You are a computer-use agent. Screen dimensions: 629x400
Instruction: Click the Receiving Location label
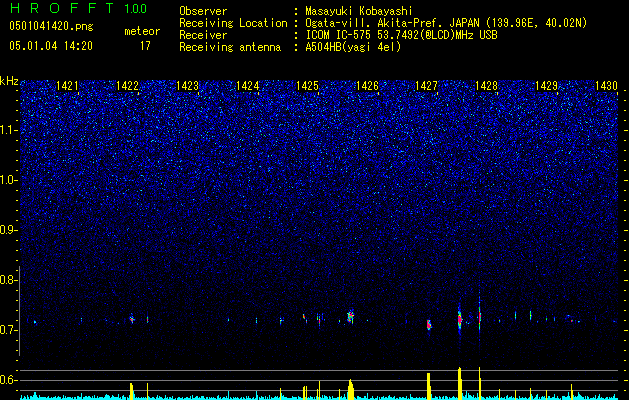[x=233, y=23]
